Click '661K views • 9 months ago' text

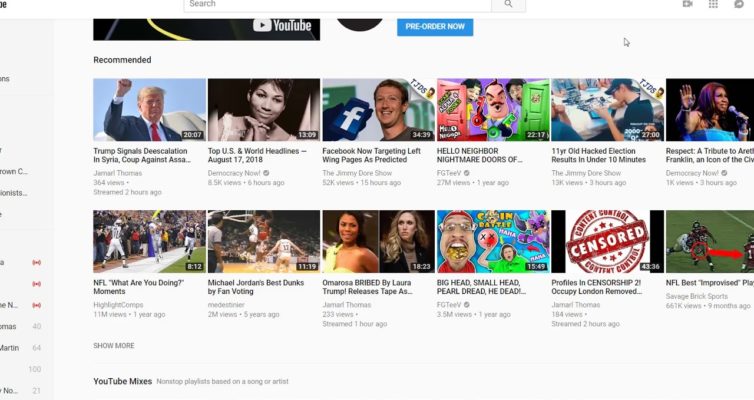pyautogui.click(x=708, y=306)
